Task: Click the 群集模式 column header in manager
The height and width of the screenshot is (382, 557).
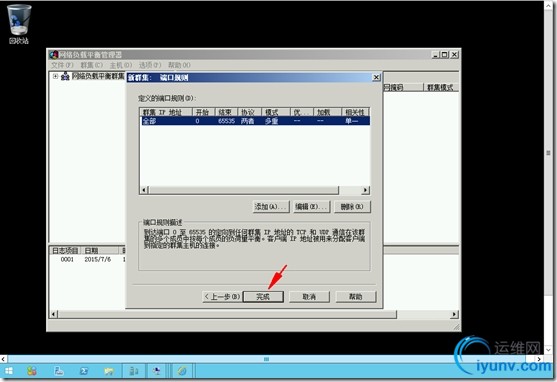Action: 440,87
